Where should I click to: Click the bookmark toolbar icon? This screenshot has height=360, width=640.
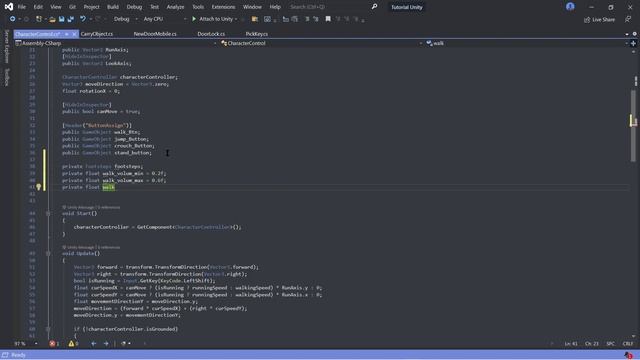point(328,19)
